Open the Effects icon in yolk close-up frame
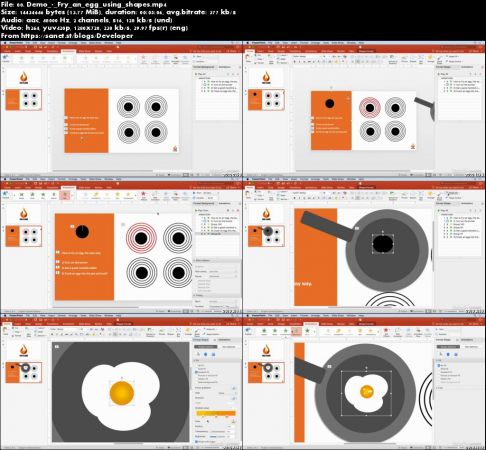The height and width of the screenshot is (450, 486). 206,354
